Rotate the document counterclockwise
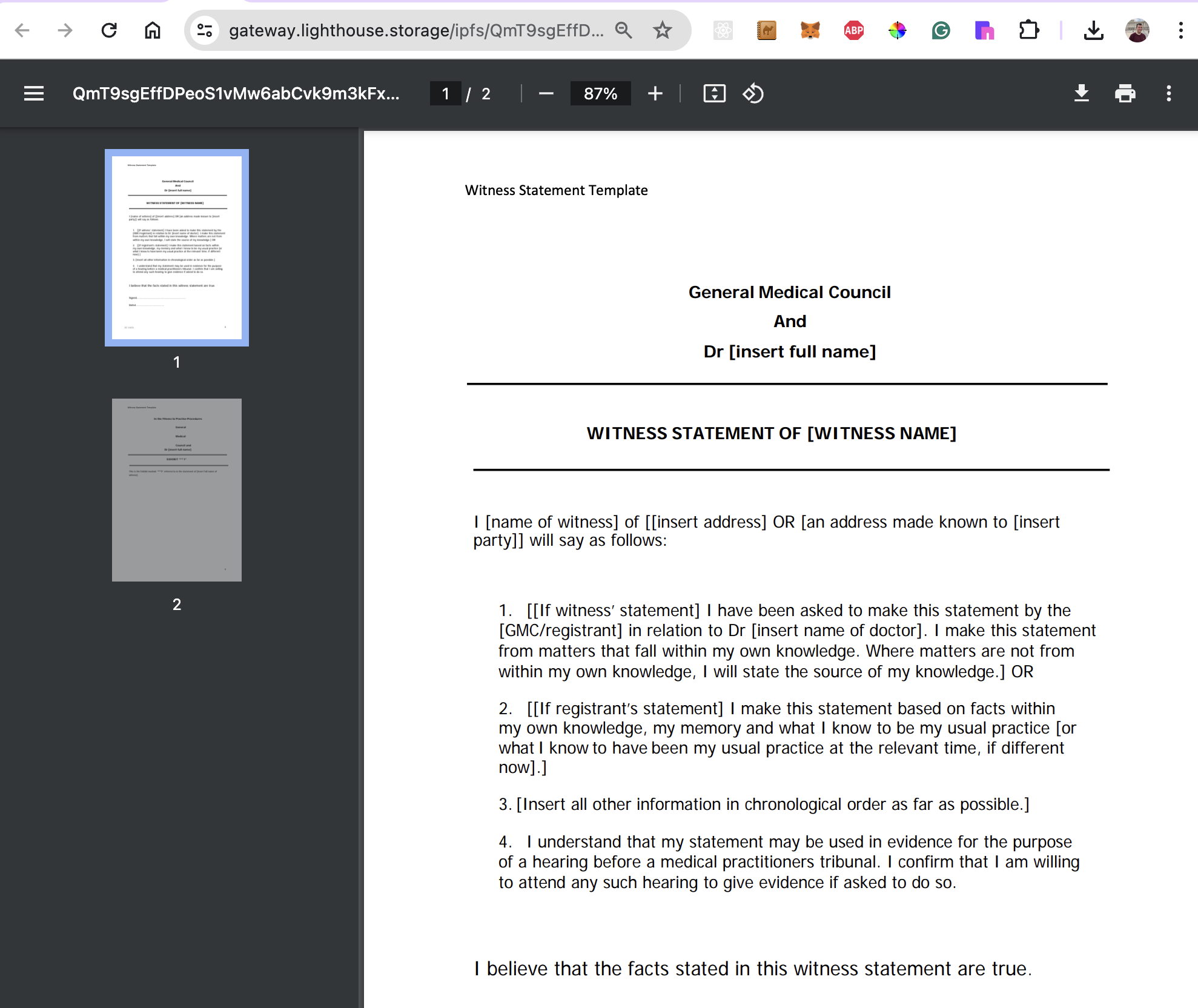The height and width of the screenshot is (1008, 1198). click(x=753, y=93)
